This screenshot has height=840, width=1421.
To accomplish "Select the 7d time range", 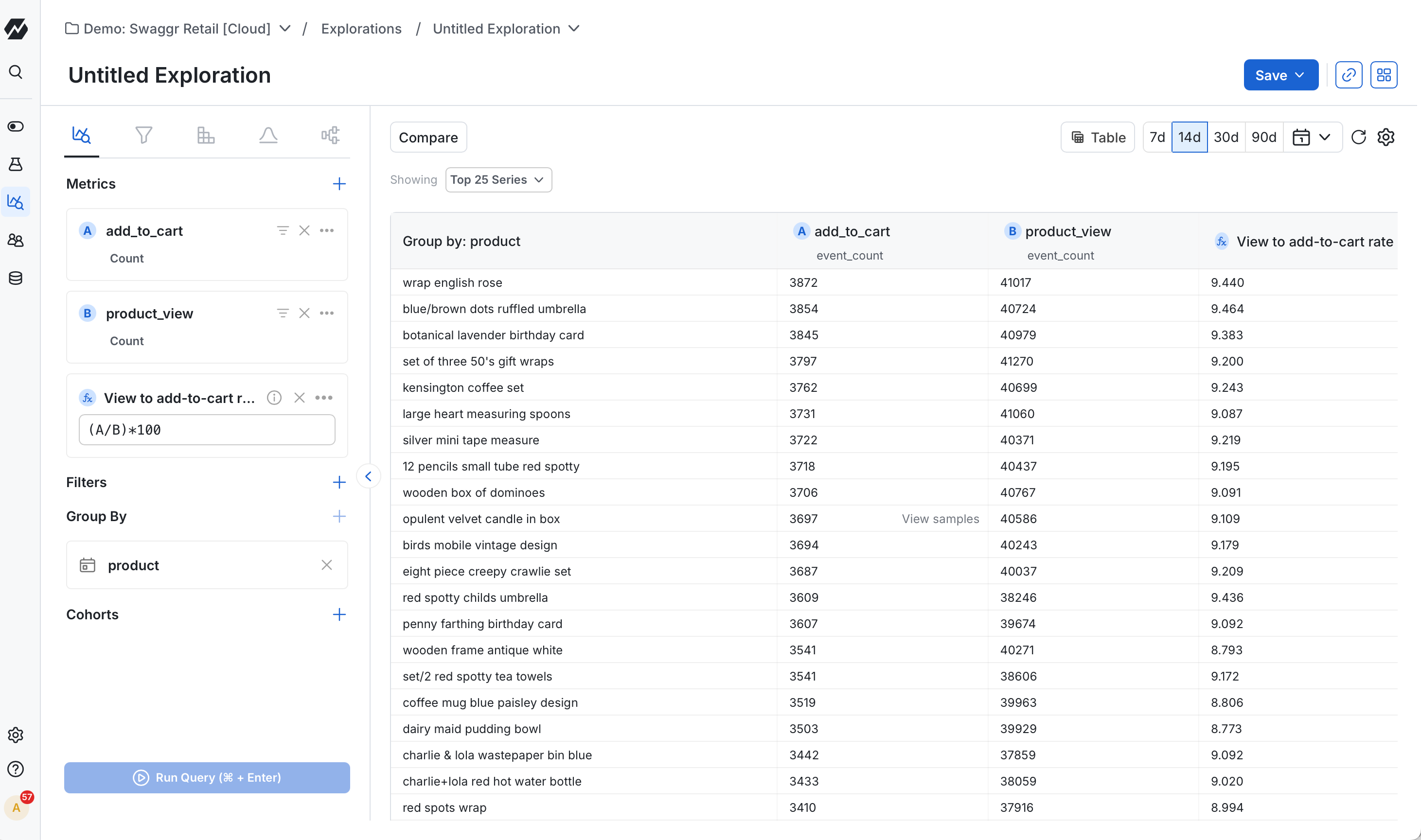I will [x=1156, y=138].
